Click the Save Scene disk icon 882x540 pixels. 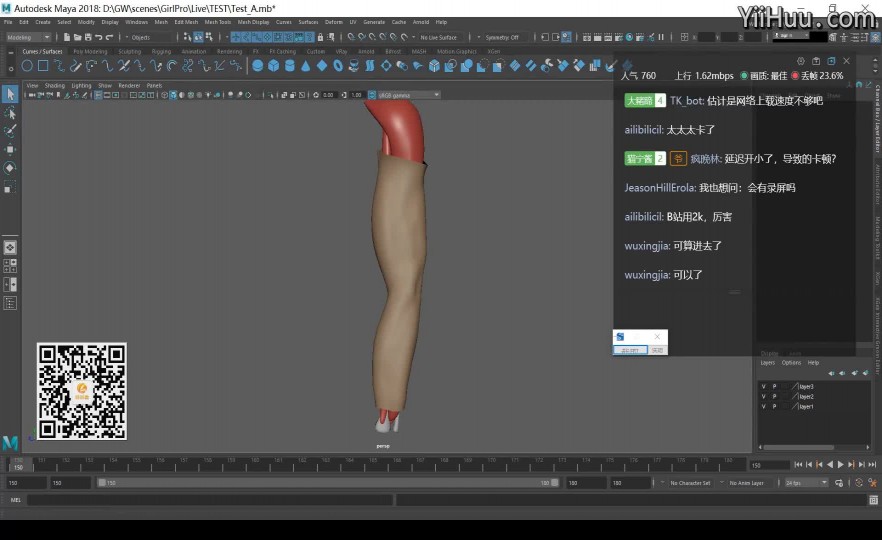[88, 37]
